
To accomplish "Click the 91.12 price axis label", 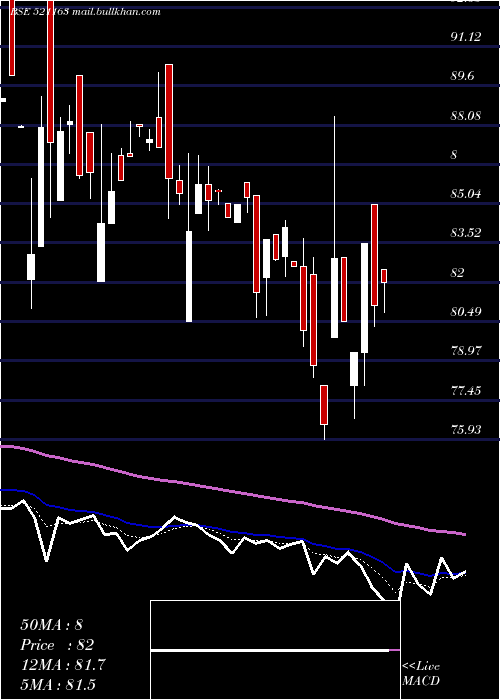I will click(x=466, y=37).
